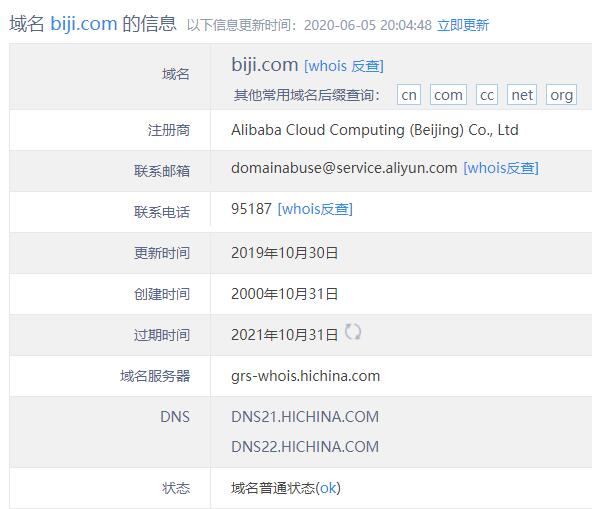The width and height of the screenshot is (592, 509).
Task: Click [whois反查] beside the contact email
Action: (x=501, y=168)
